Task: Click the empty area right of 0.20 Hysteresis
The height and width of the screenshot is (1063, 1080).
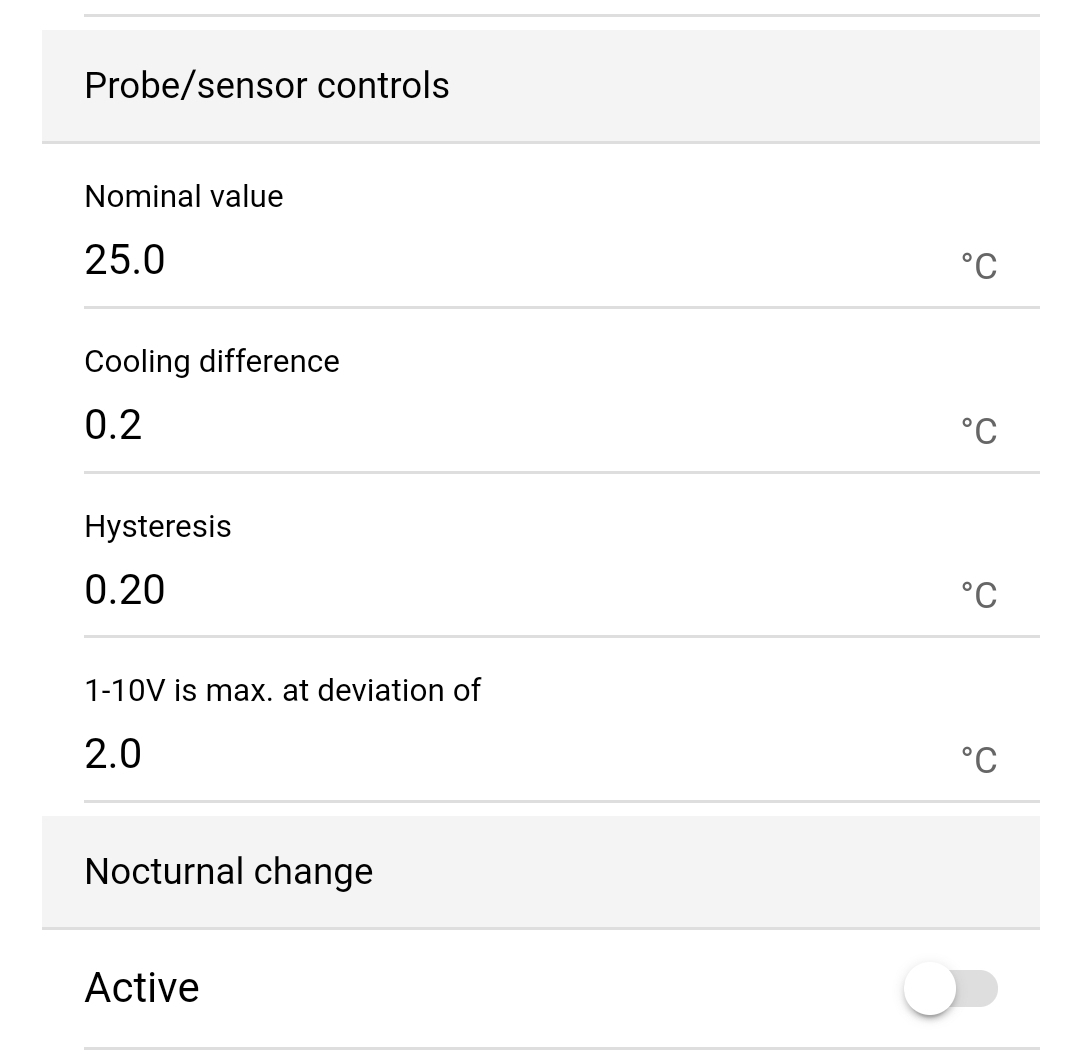Action: 550,590
